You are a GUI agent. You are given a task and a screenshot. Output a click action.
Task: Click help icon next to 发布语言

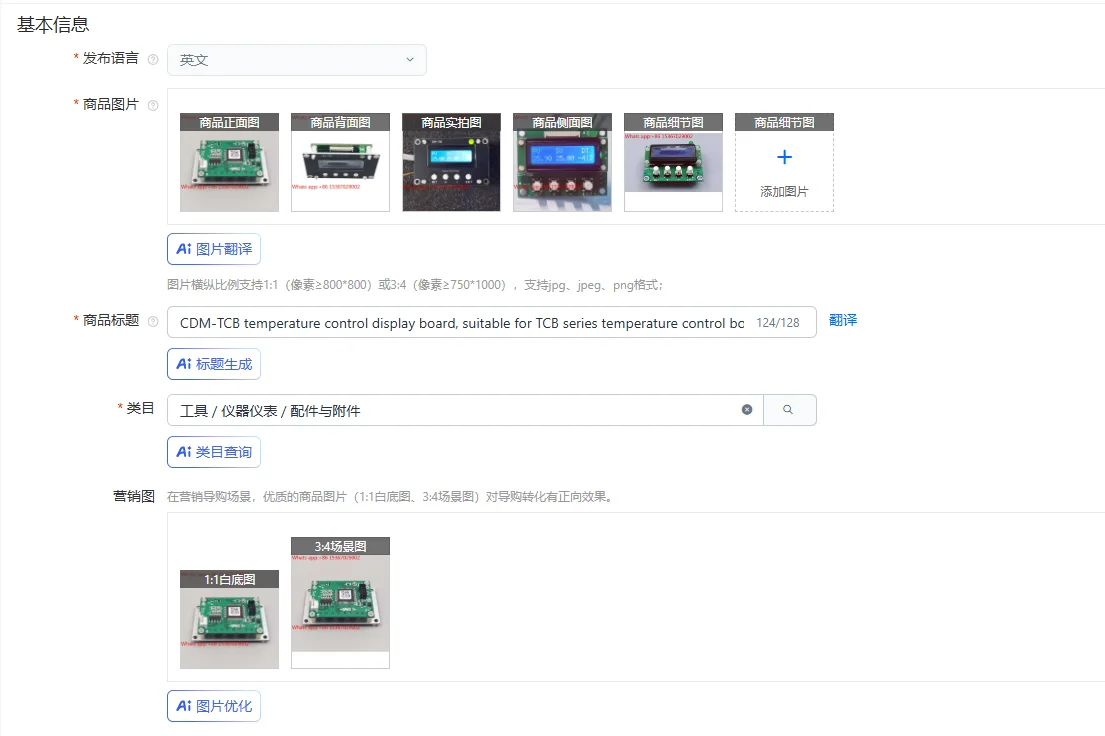[x=153, y=60]
